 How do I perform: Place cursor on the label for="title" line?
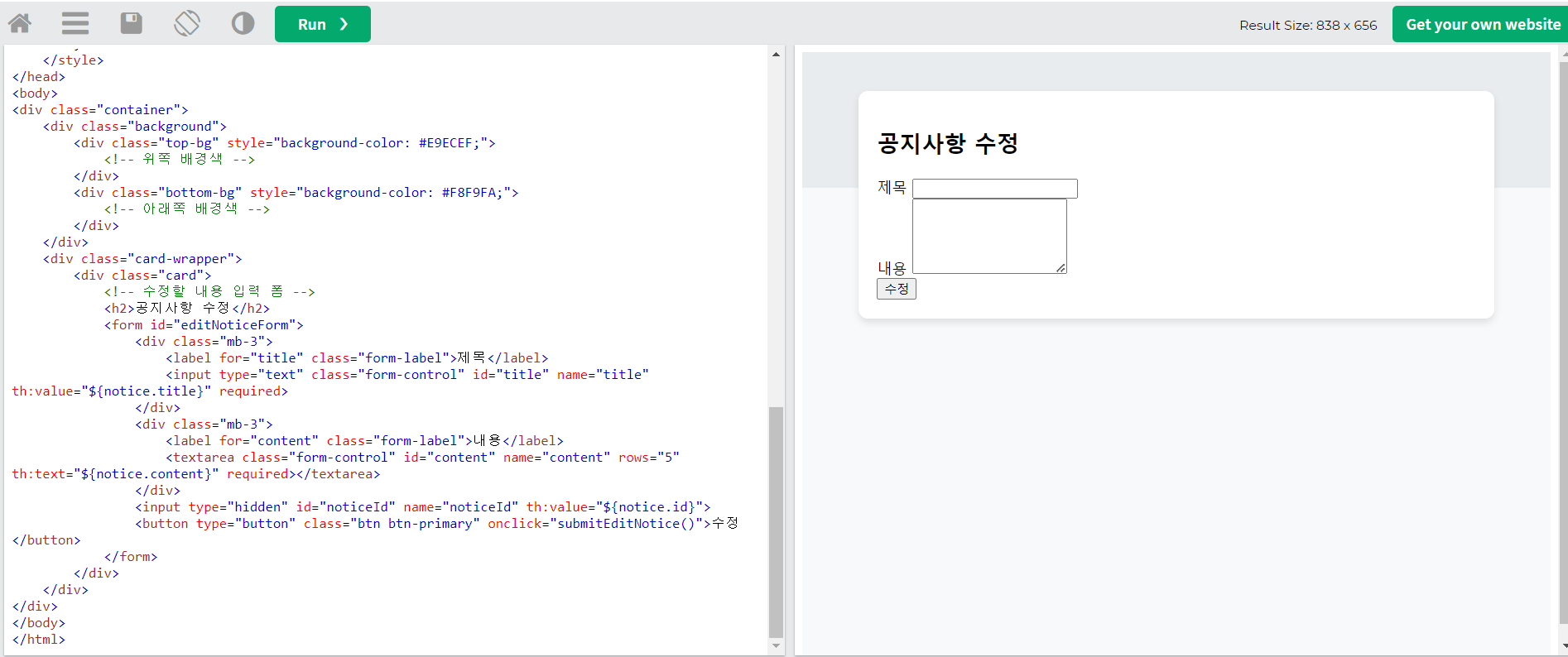coord(357,358)
